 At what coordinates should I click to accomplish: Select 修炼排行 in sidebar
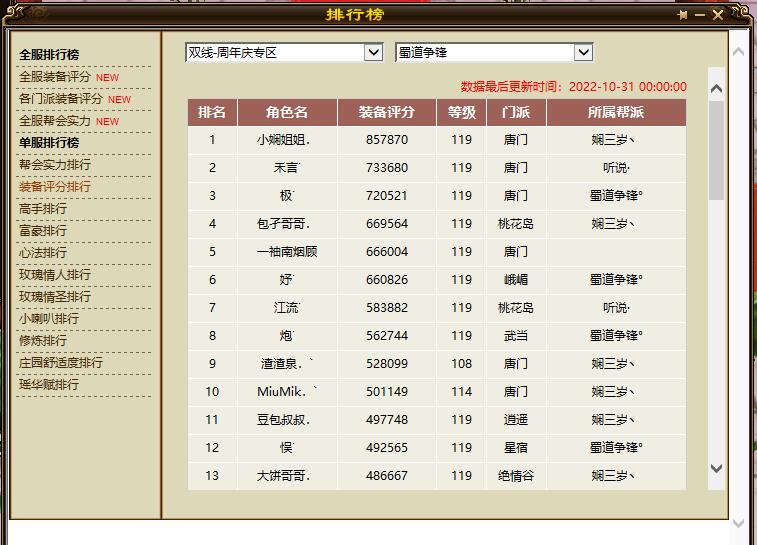(x=42, y=341)
